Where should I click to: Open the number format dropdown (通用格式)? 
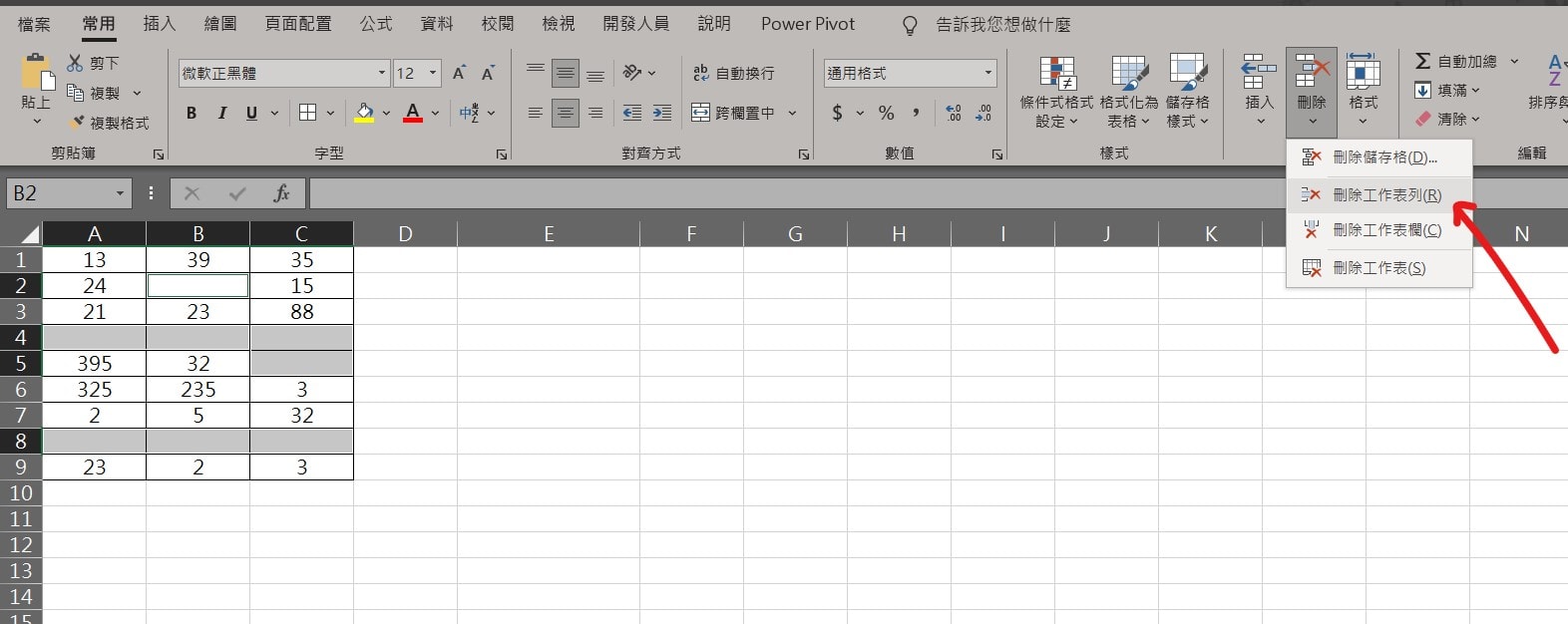[x=987, y=73]
